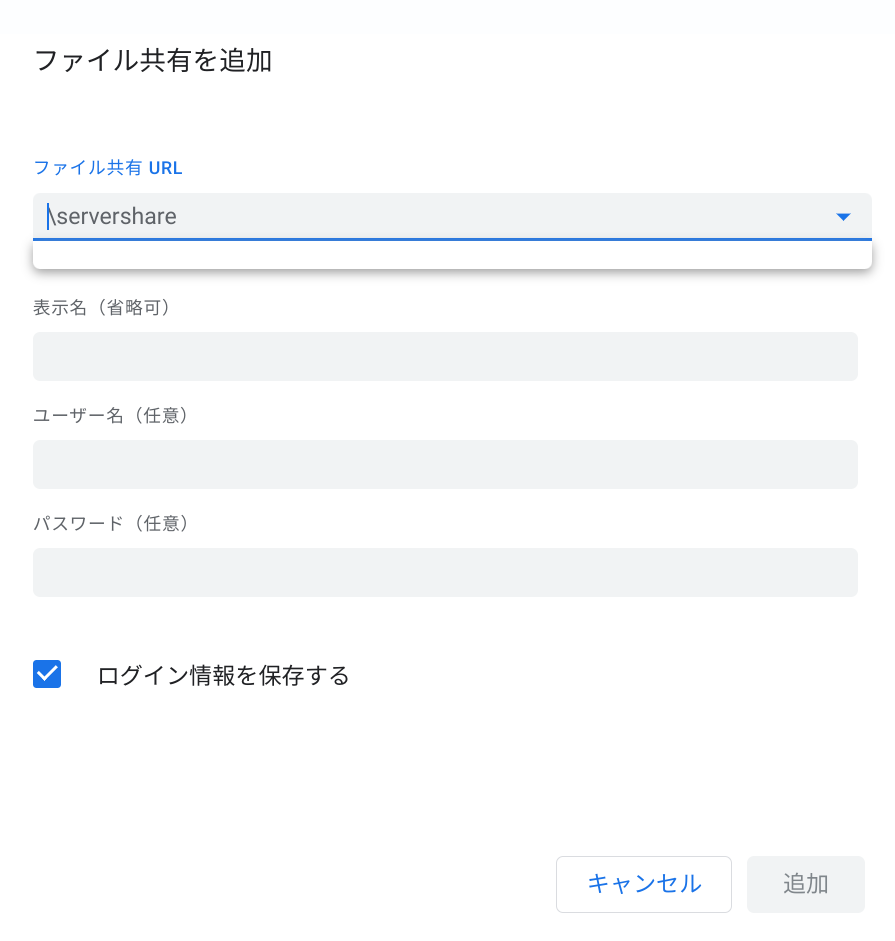
Task: Uncheck the ログイン情報を保存する checkbox
Action: pos(47,675)
